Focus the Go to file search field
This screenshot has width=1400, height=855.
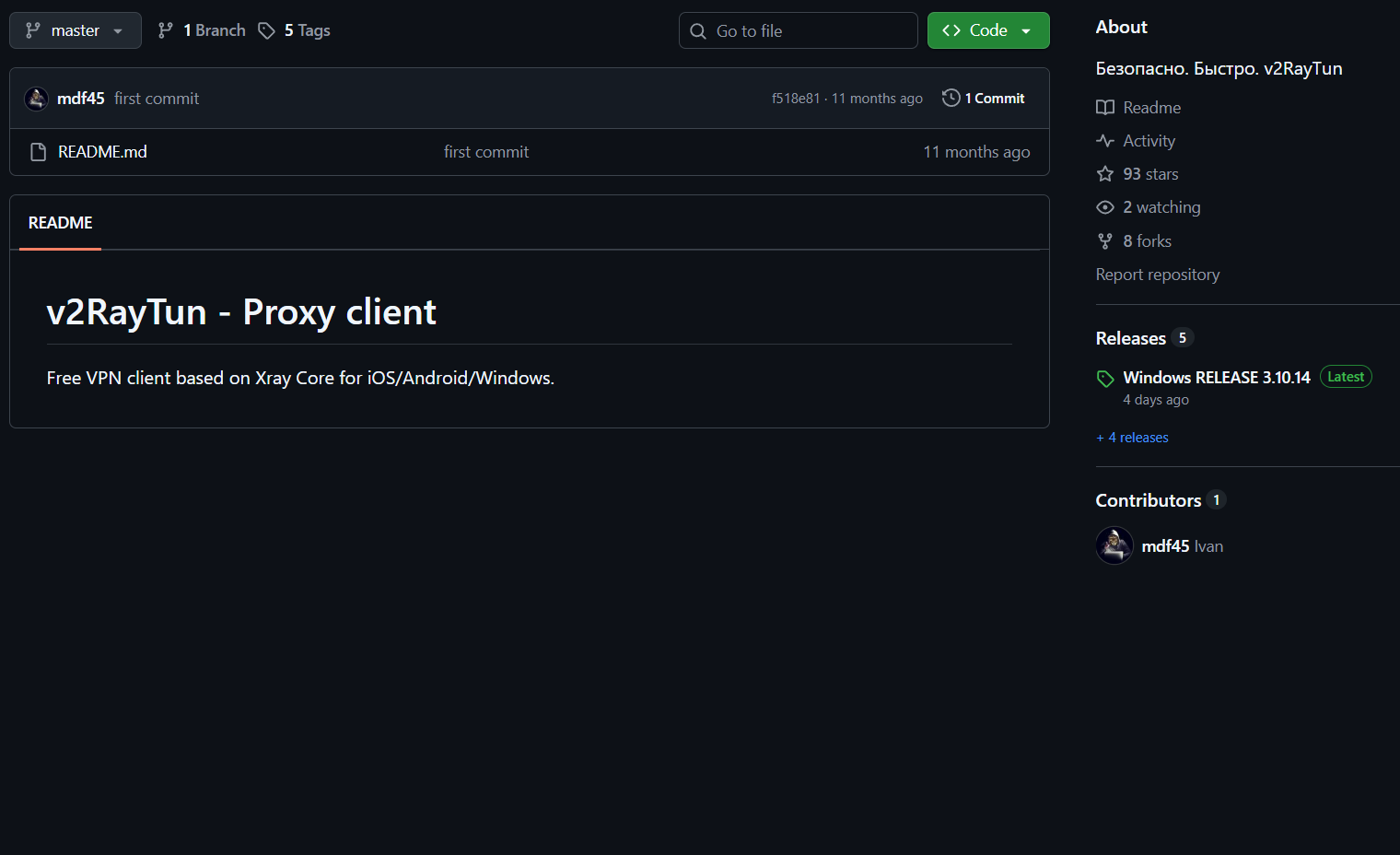[798, 30]
